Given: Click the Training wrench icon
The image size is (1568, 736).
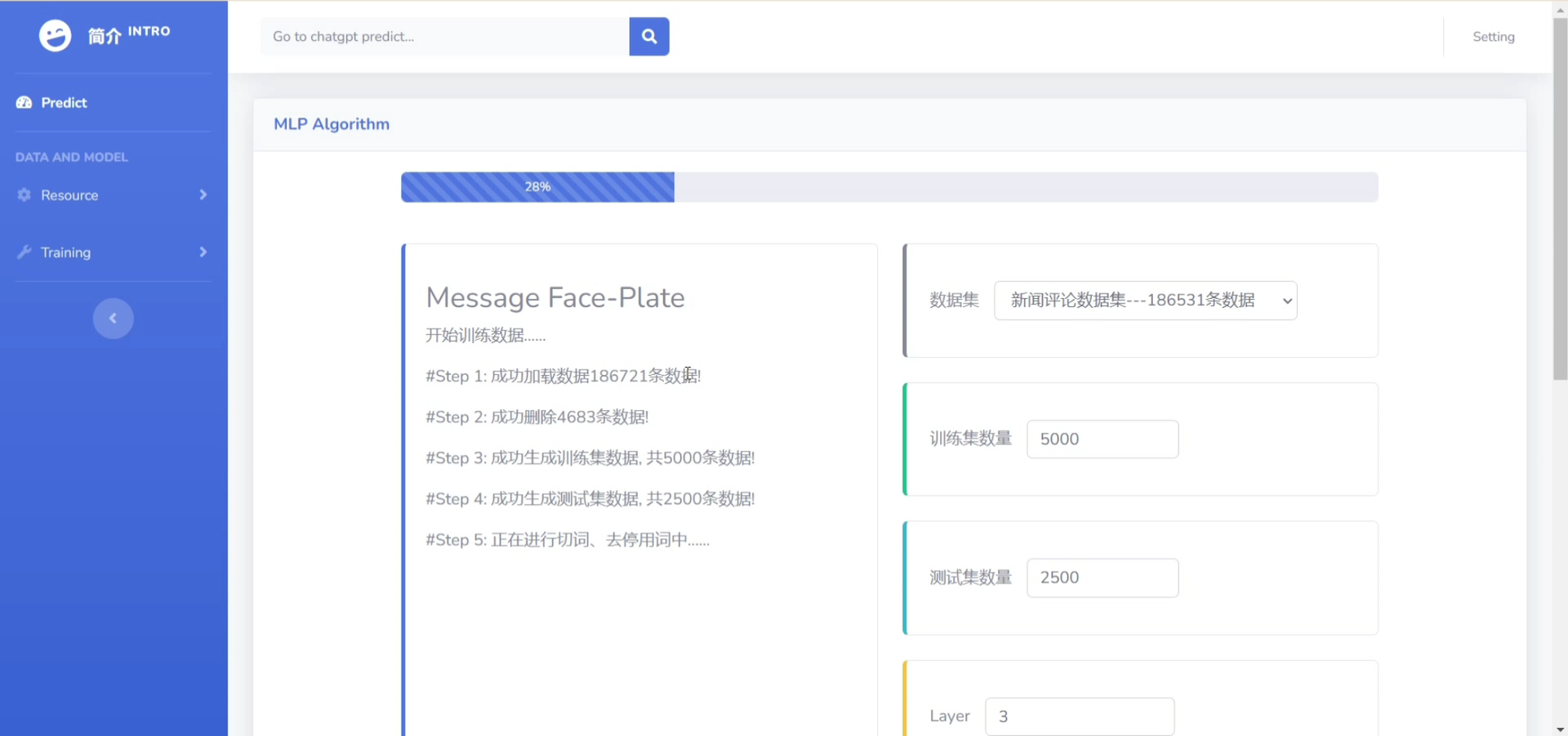Looking at the screenshot, I should pos(24,252).
